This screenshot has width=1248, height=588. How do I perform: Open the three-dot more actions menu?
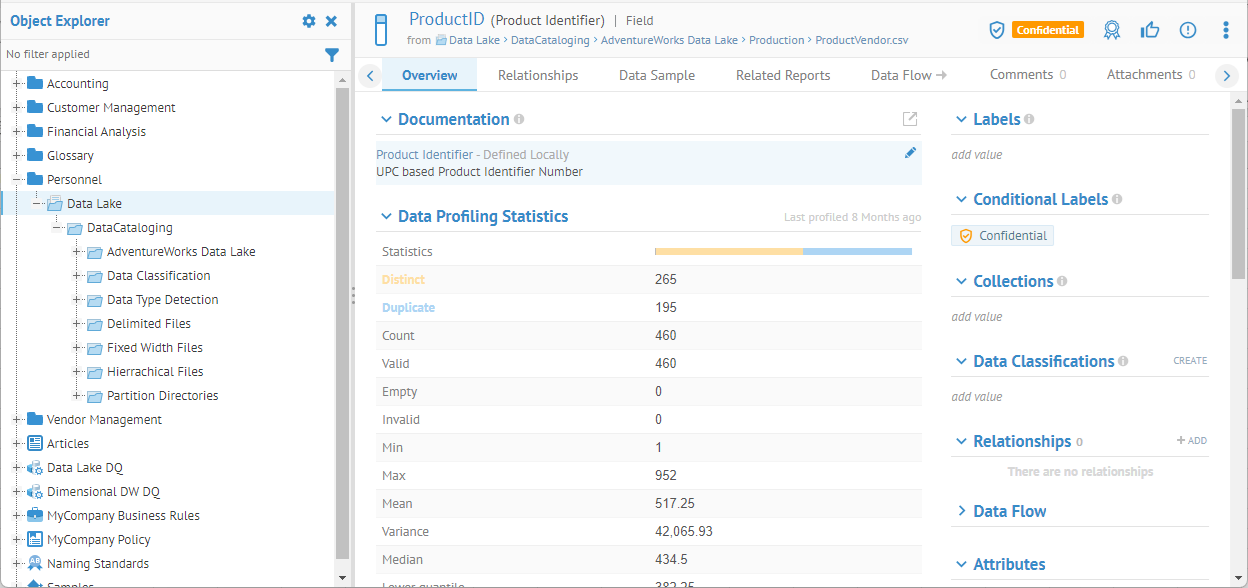point(1226,30)
